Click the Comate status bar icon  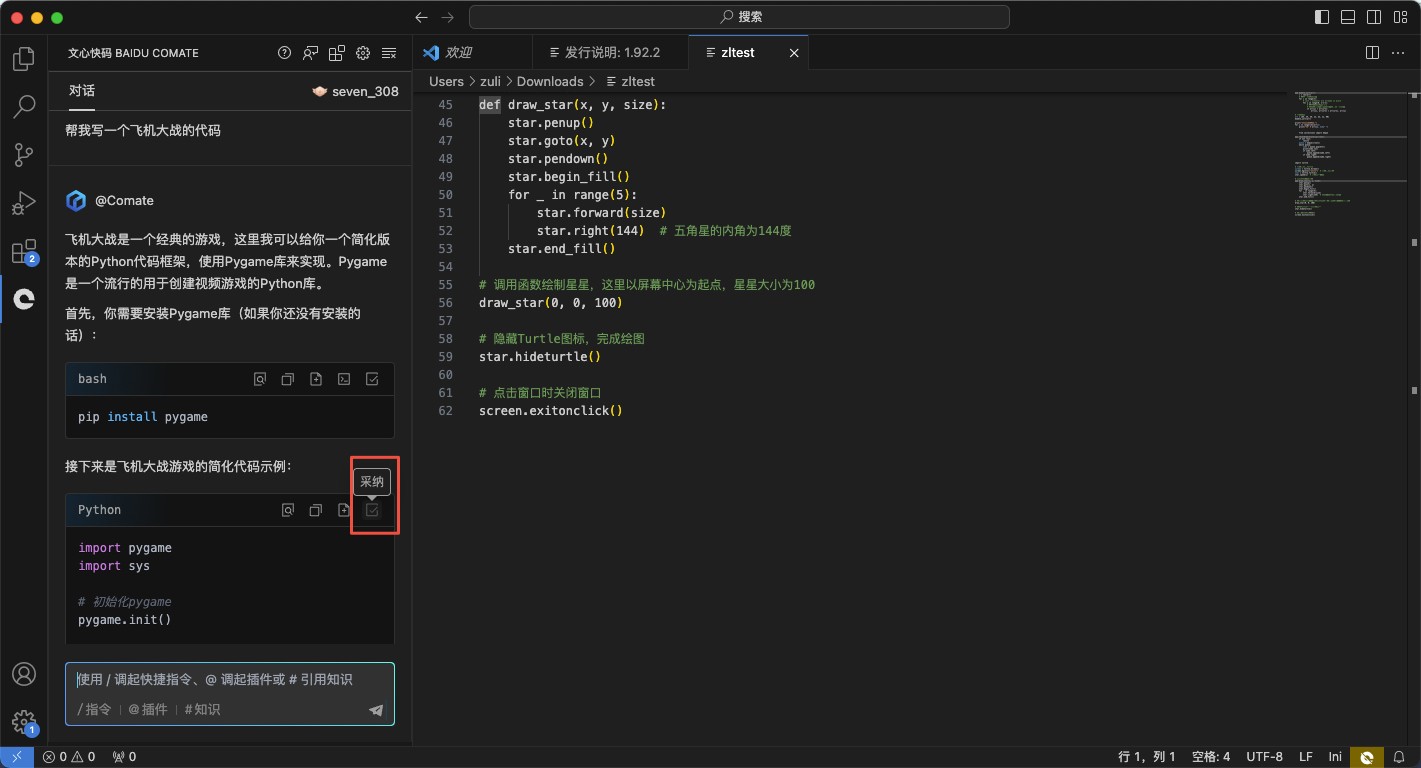point(1367,757)
